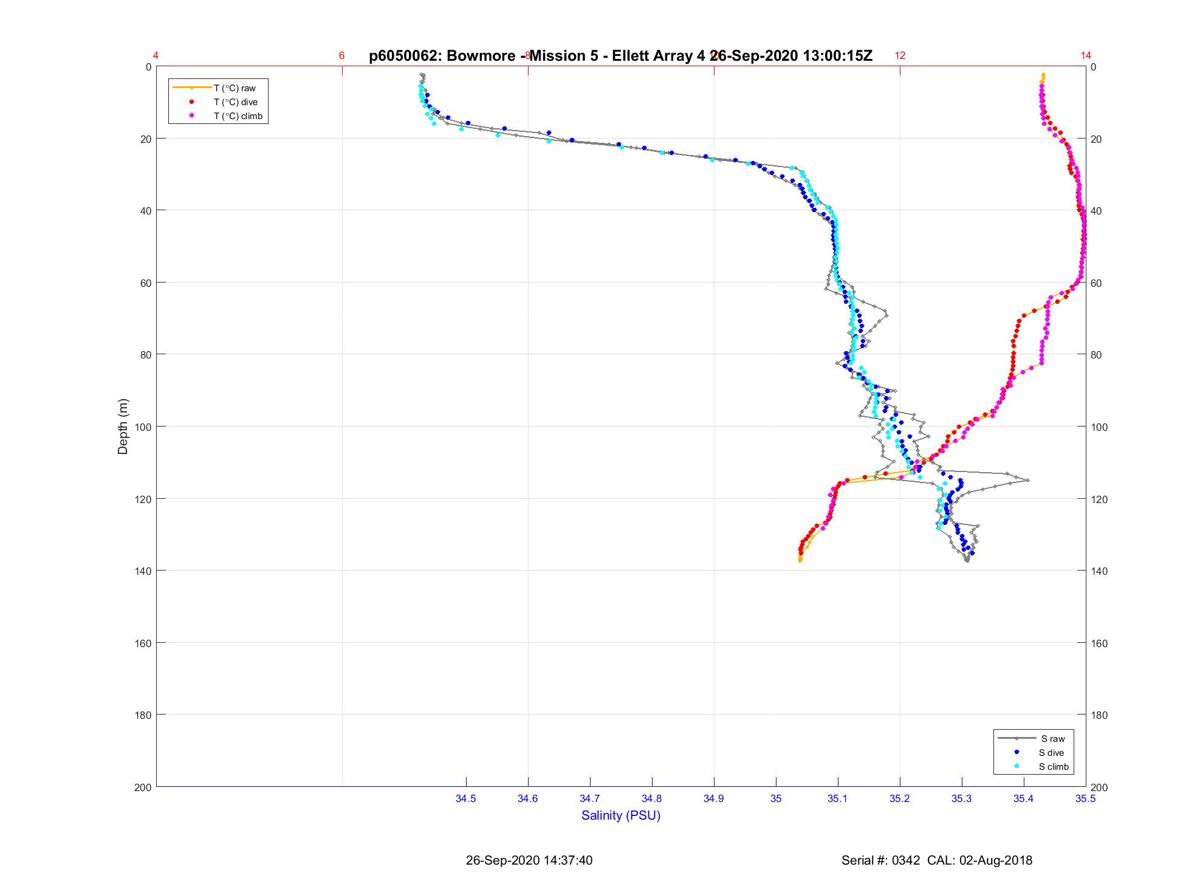Click the 100 tick on the right depth axis
The height and width of the screenshot is (885, 1200).
(1100, 427)
